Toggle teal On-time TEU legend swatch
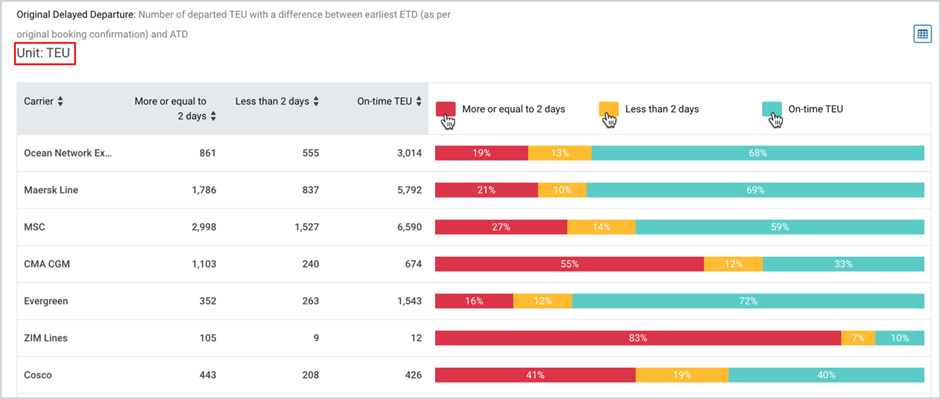This screenshot has height=399, width=941. pyautogui.click(x=772, y=109)
